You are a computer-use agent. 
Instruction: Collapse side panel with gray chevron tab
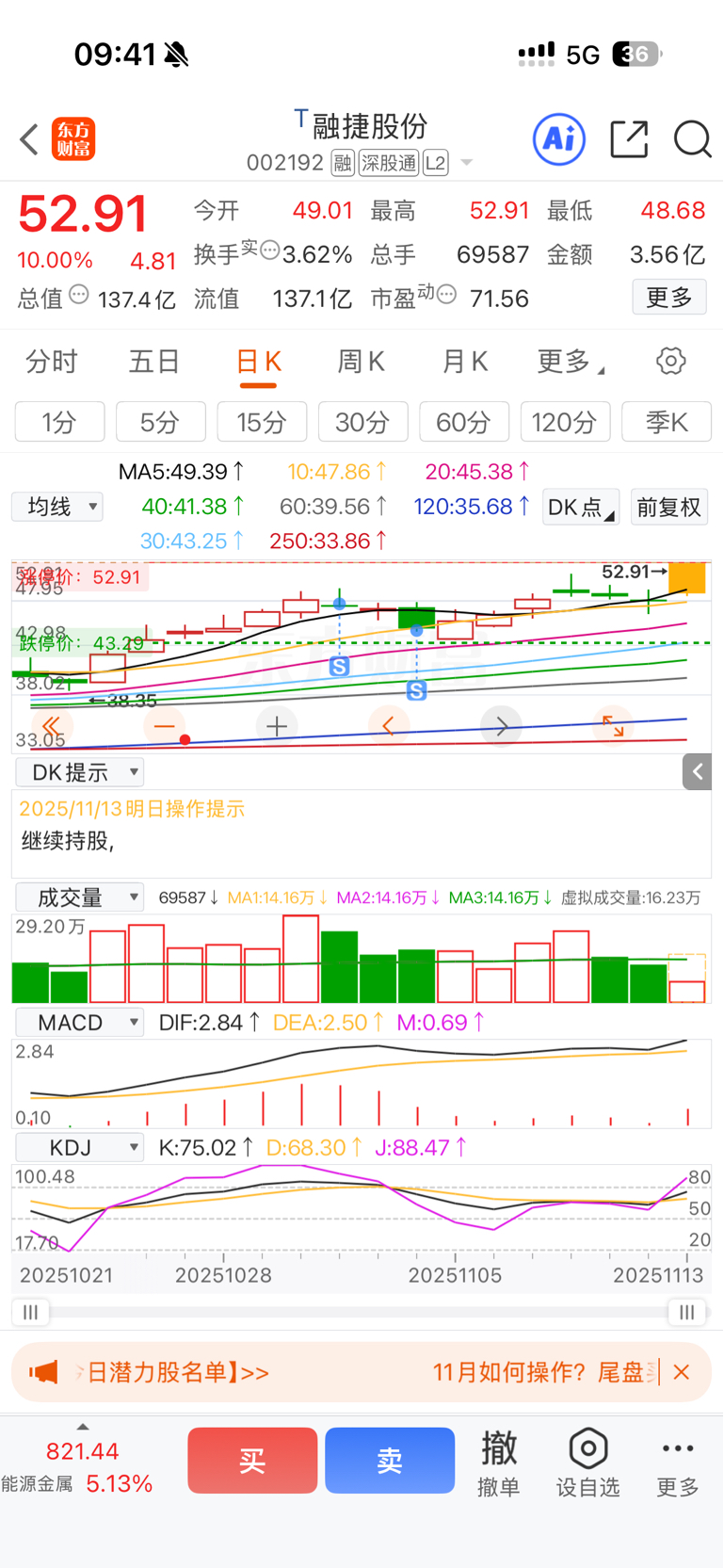[697, 772]
